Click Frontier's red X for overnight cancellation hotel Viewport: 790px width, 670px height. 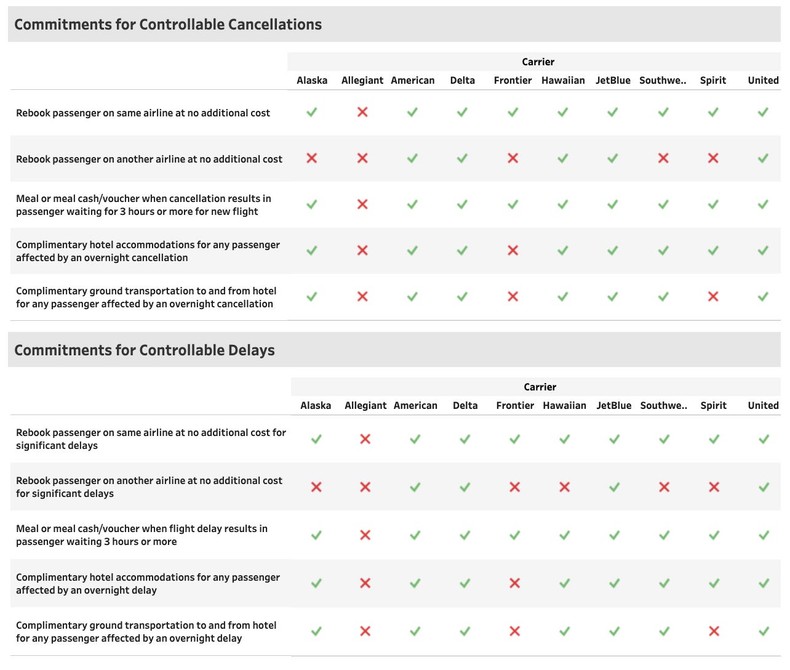[x=512, y=251]
